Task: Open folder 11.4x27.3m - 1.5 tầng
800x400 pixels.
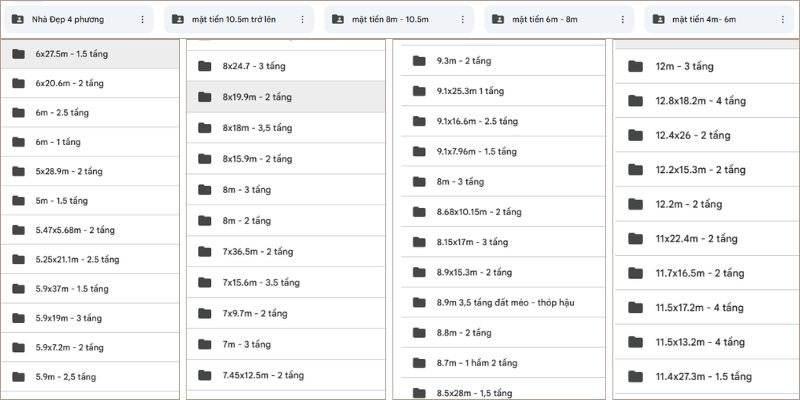Action: tap(702, 376)
